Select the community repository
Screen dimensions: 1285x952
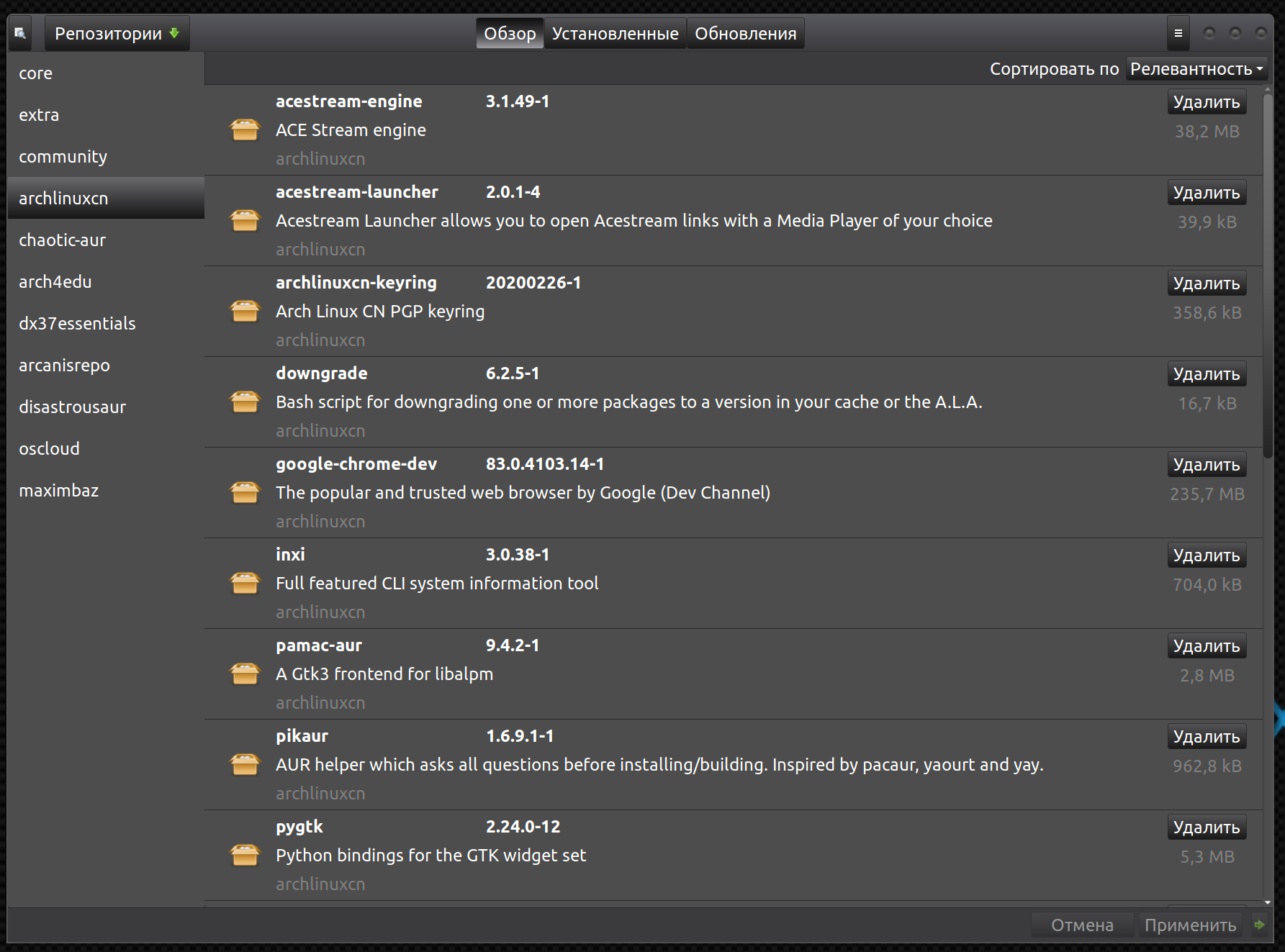106,157
